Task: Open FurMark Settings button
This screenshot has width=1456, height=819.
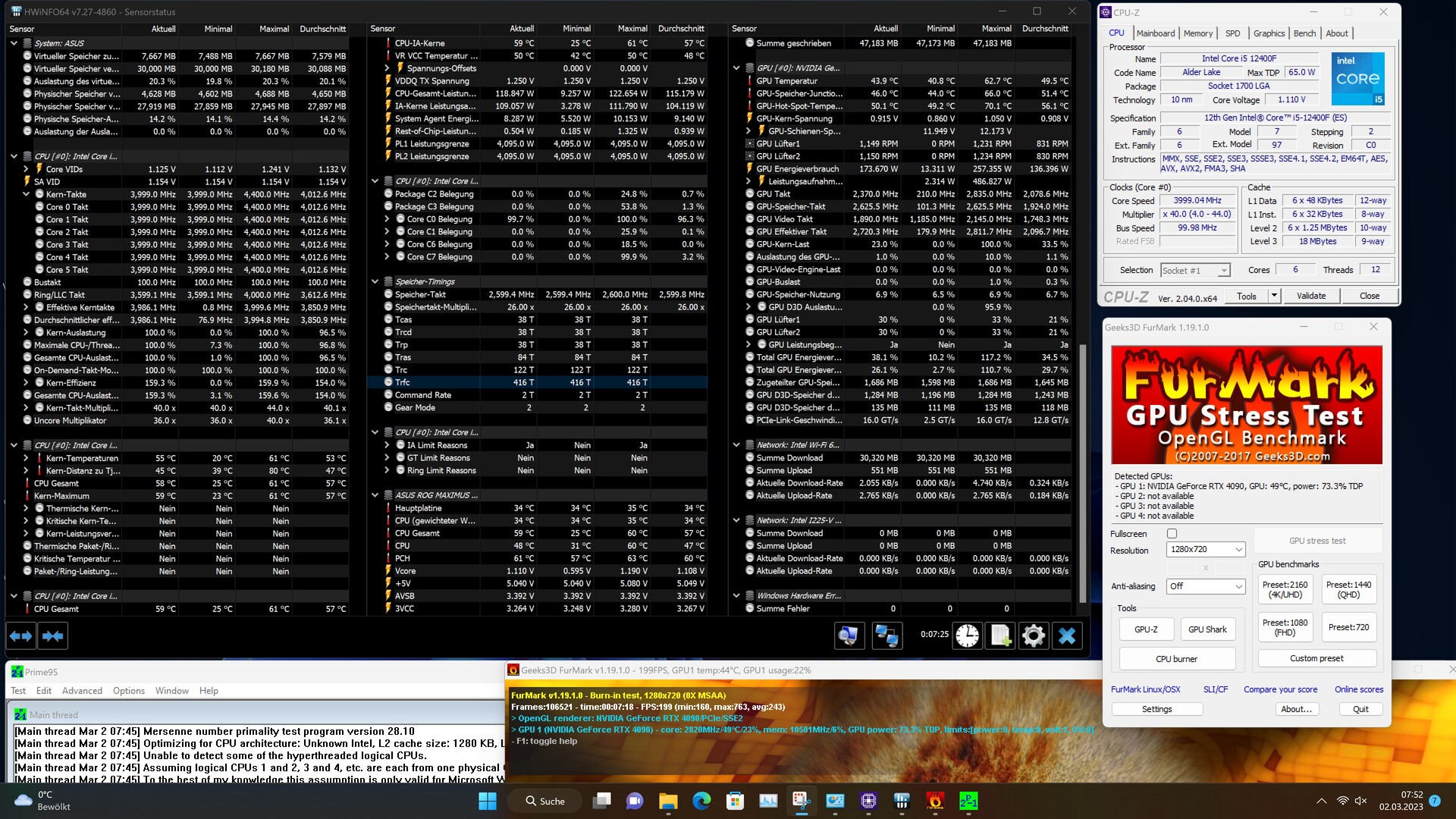Action: click(1156, 709)
